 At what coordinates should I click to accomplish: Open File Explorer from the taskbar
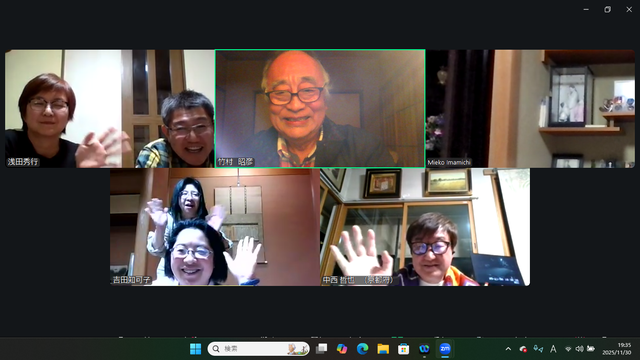tap(383, 349)
